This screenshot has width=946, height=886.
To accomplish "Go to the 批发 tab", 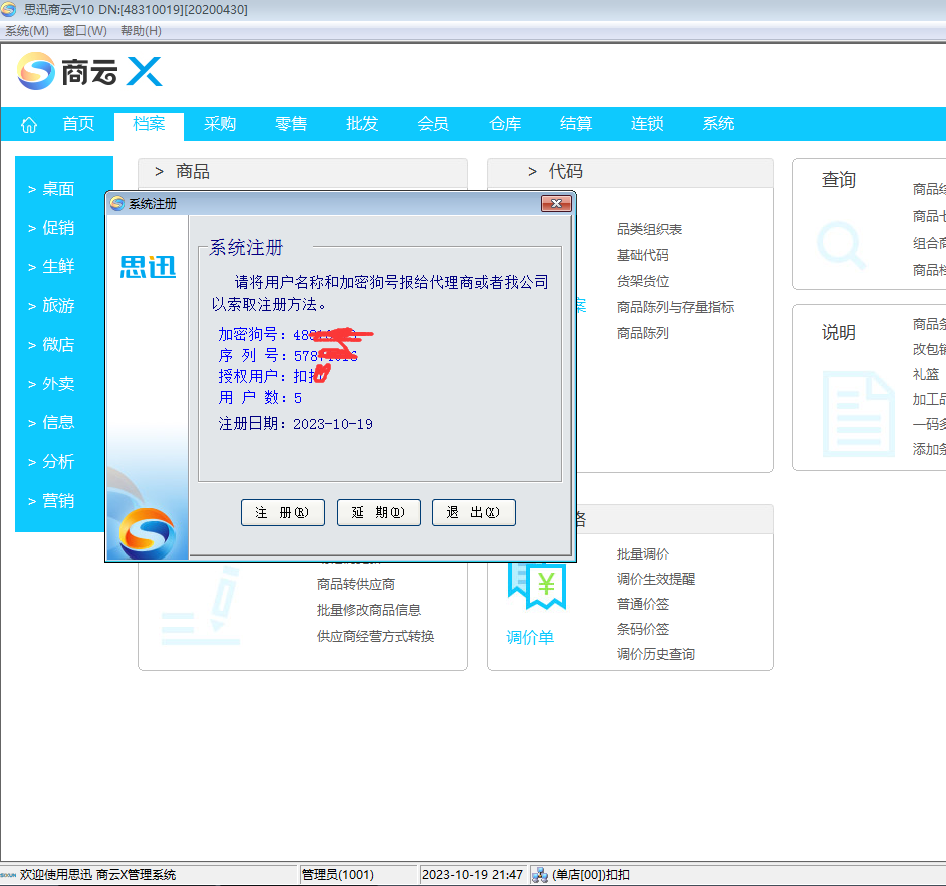I will tap(362, 124).
